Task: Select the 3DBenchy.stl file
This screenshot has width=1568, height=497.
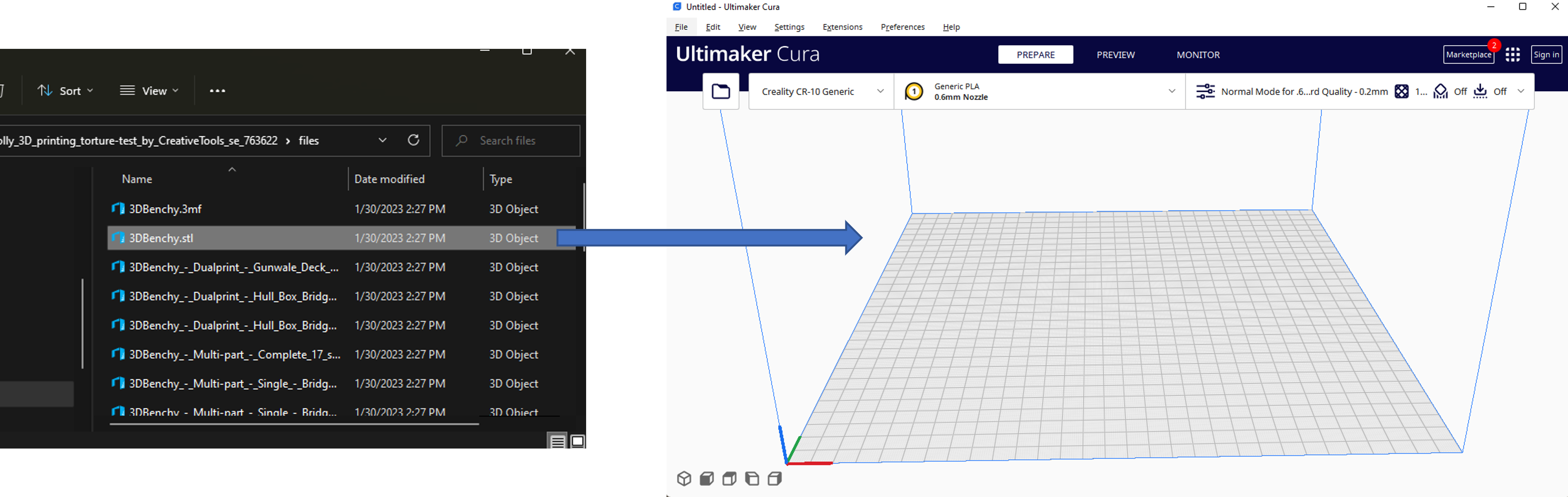Action: pos(161,238)
